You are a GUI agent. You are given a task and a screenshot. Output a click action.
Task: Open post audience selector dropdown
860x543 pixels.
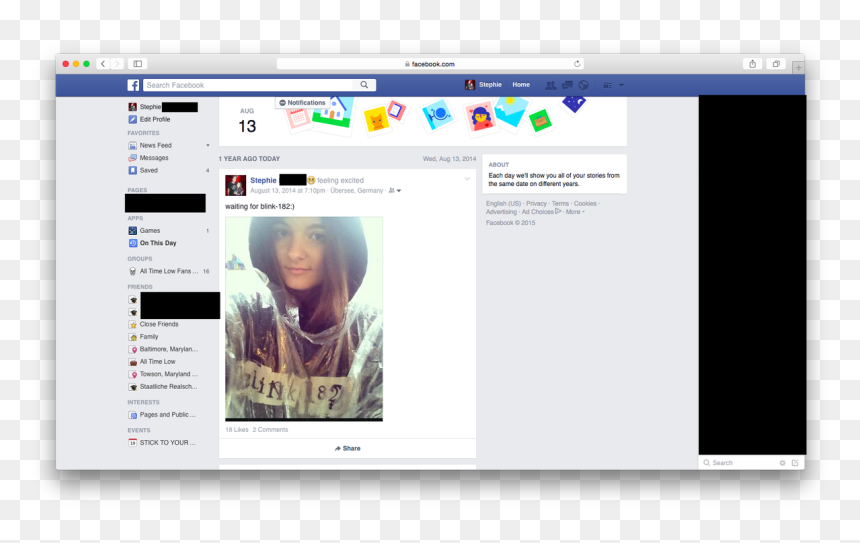click(x=395, y=191)
